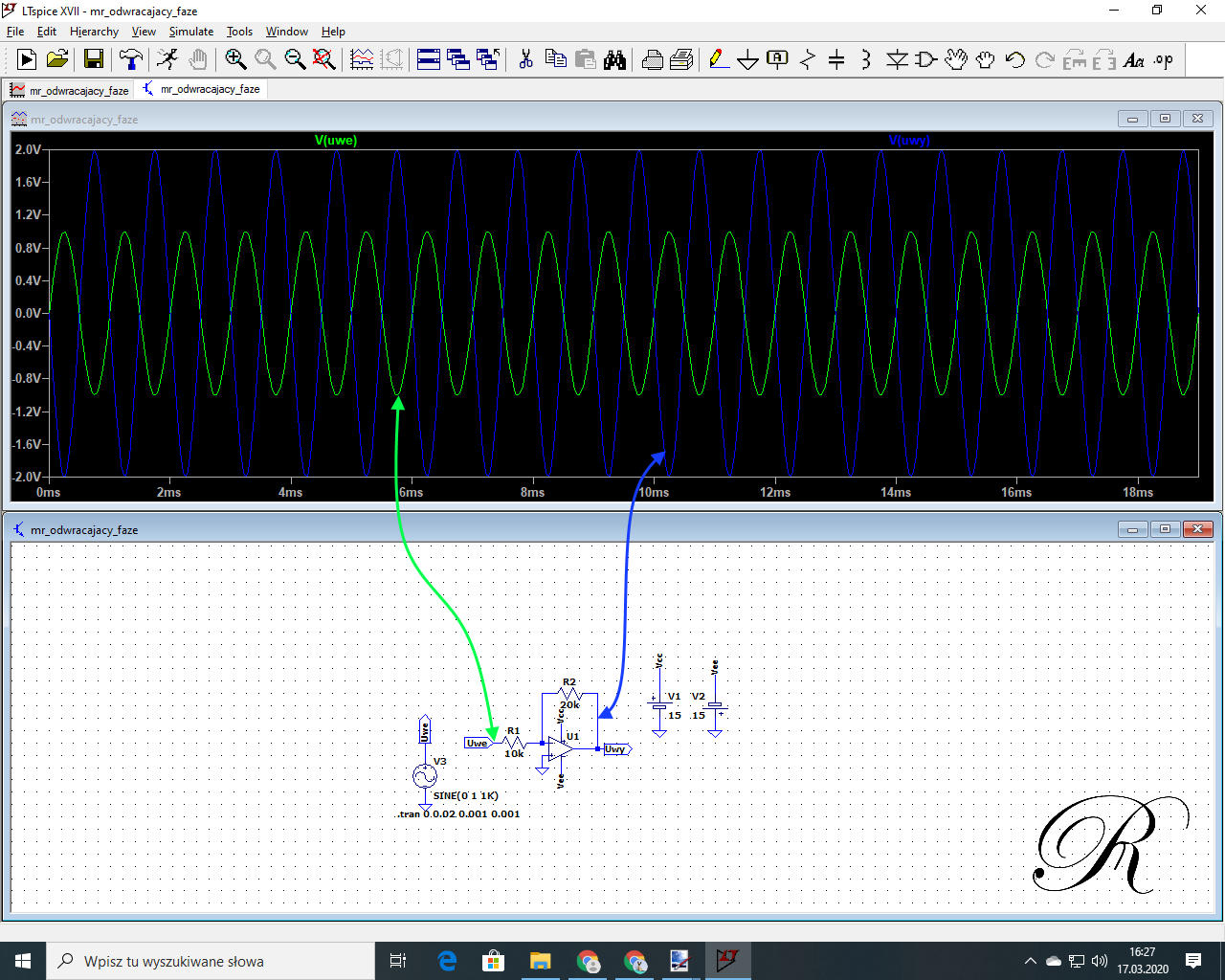
Task: Click the 10ms time axis label
Action: click(x=654, y=492)
